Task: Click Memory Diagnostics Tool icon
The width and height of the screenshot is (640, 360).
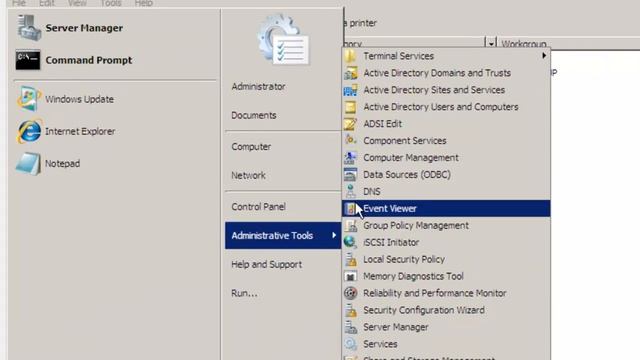Action: point(350,276)
